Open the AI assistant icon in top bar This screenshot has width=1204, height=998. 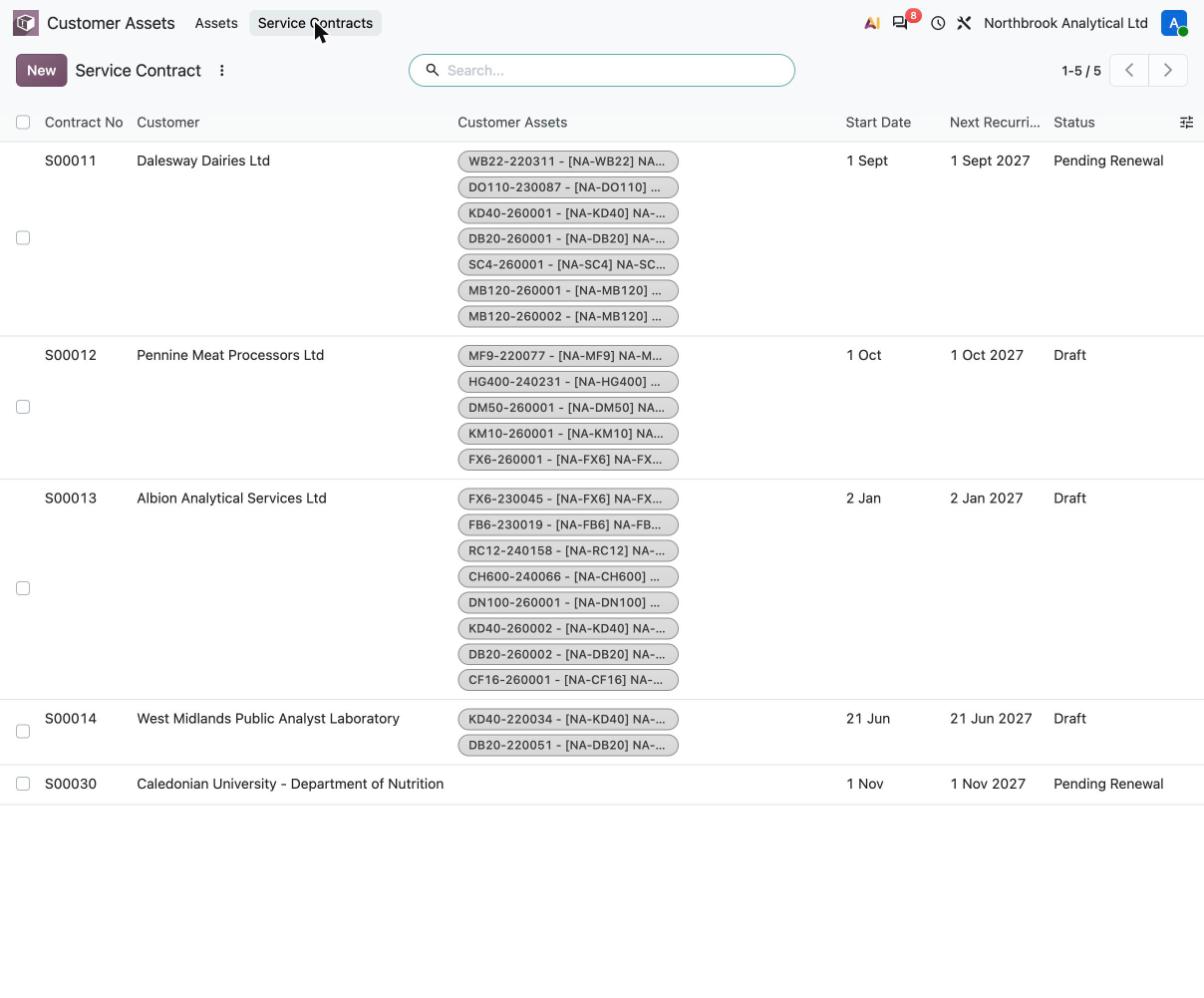pyautogui.click(x=872, y=23)
